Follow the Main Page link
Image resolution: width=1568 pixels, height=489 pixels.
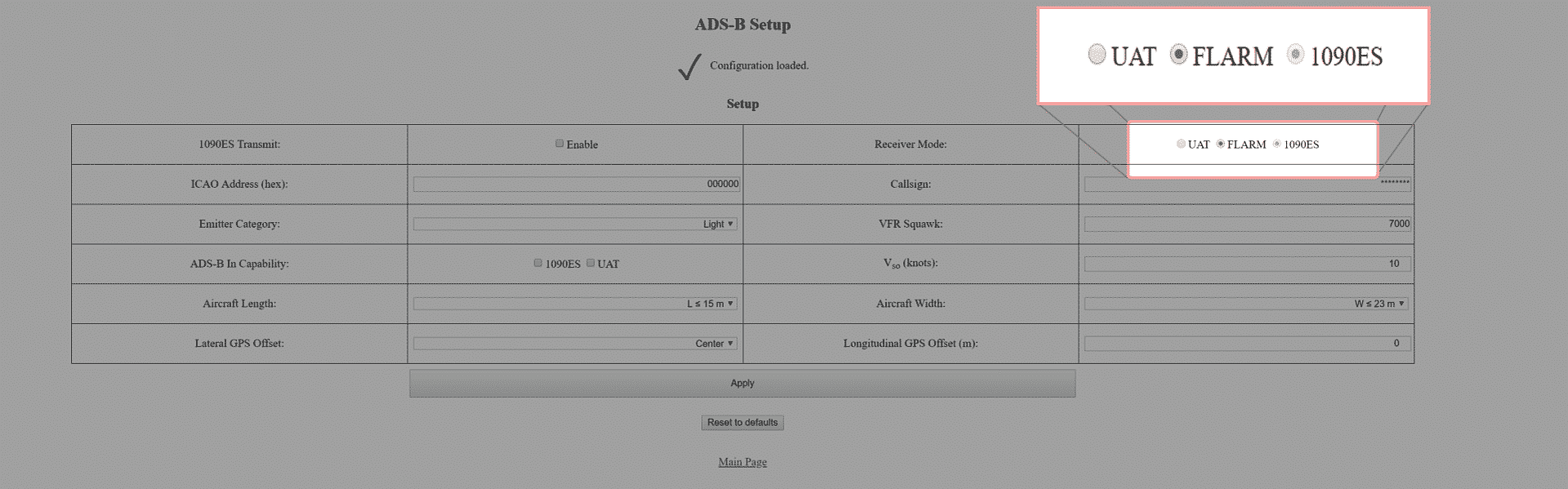(x=742, y=462)
